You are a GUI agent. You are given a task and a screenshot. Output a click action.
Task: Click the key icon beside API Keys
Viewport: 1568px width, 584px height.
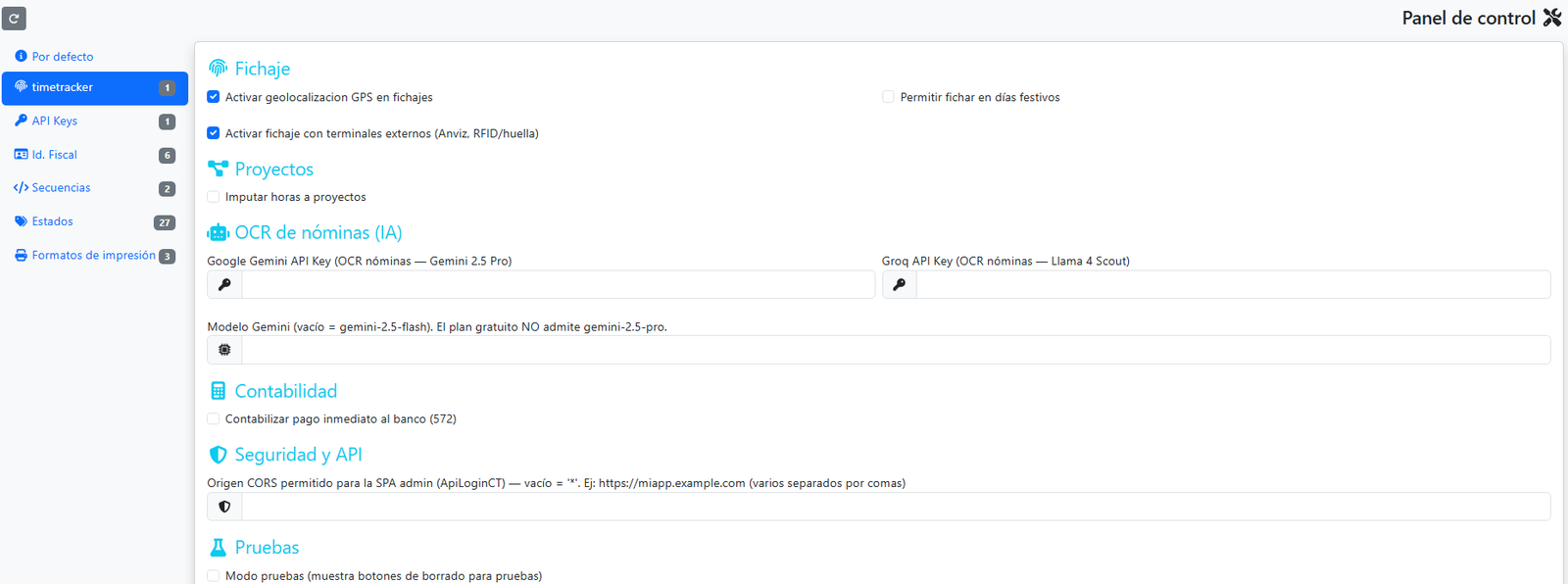(21, 121)
